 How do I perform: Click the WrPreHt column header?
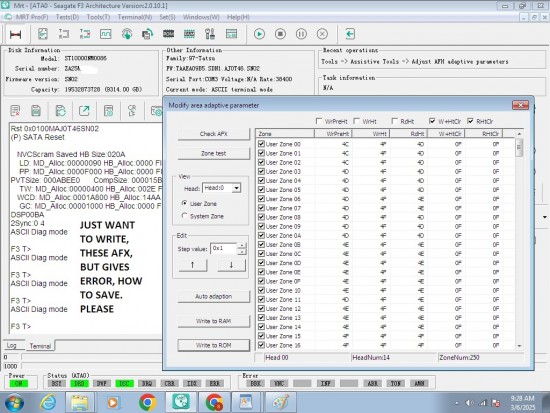pos(333,134)
